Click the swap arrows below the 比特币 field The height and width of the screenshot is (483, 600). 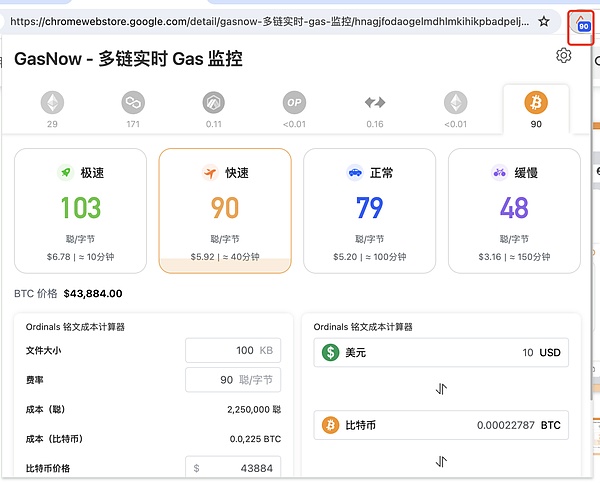point(441,461)
